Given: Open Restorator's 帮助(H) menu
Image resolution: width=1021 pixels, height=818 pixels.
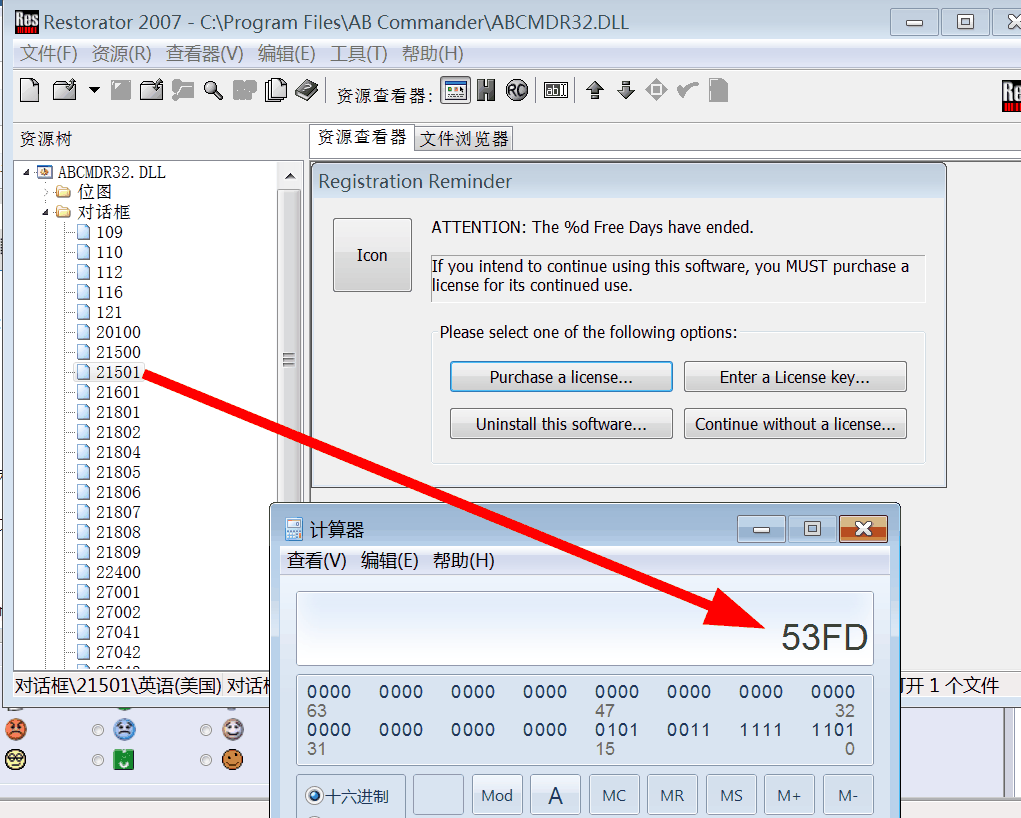Looking at the screenshot, I should pos(432,53).
